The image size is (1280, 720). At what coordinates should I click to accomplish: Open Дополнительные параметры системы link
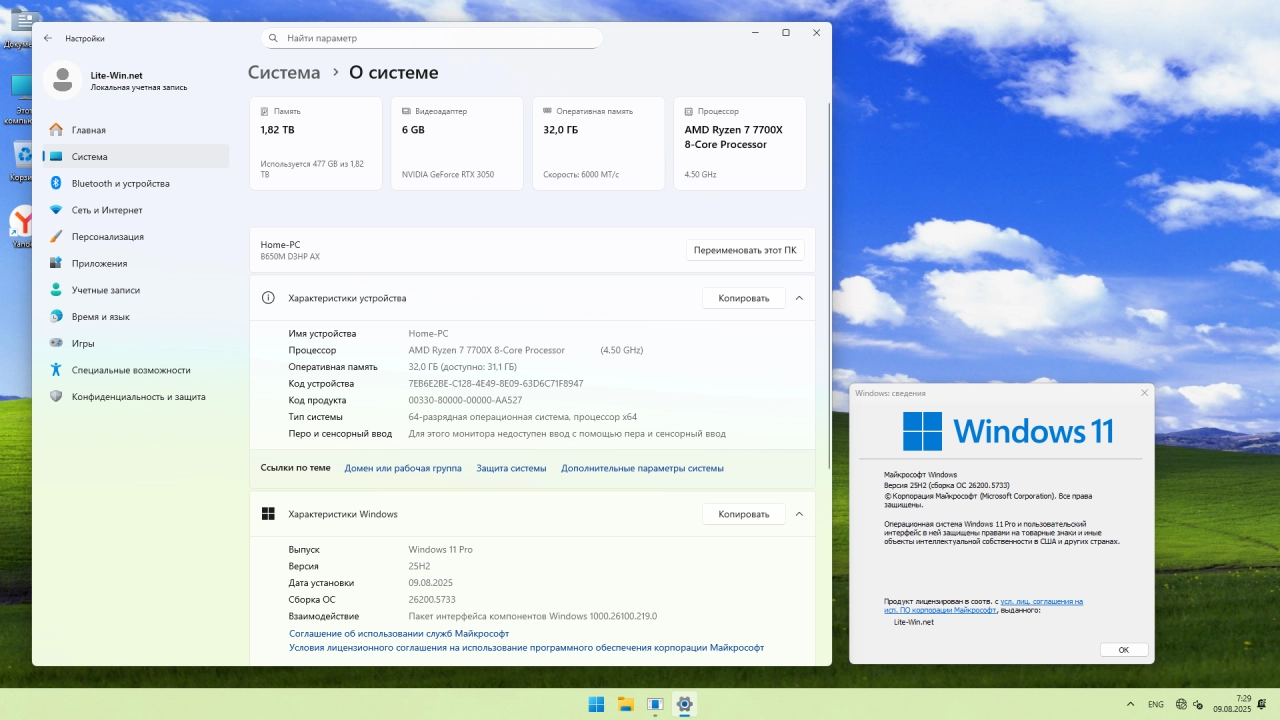click(642, 468)
